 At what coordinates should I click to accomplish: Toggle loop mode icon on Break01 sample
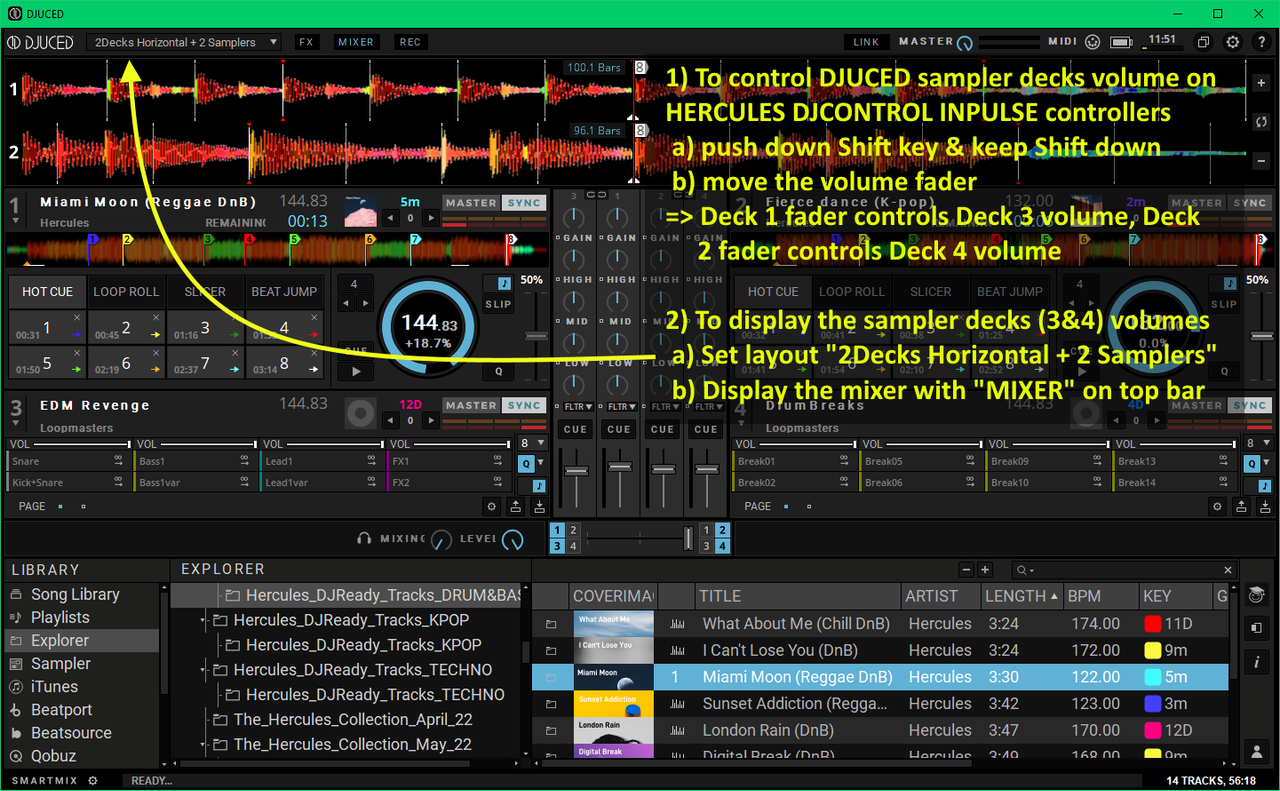point(845,462)
